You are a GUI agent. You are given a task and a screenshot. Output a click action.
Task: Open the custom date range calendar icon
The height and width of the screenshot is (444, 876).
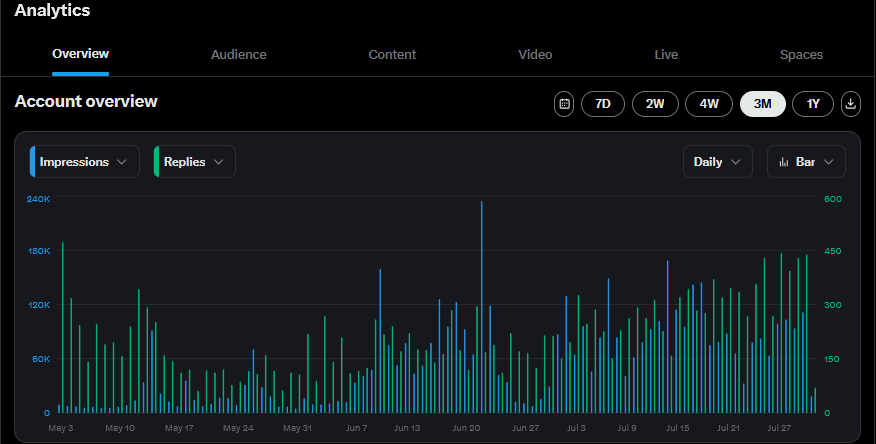coord(564,104)
